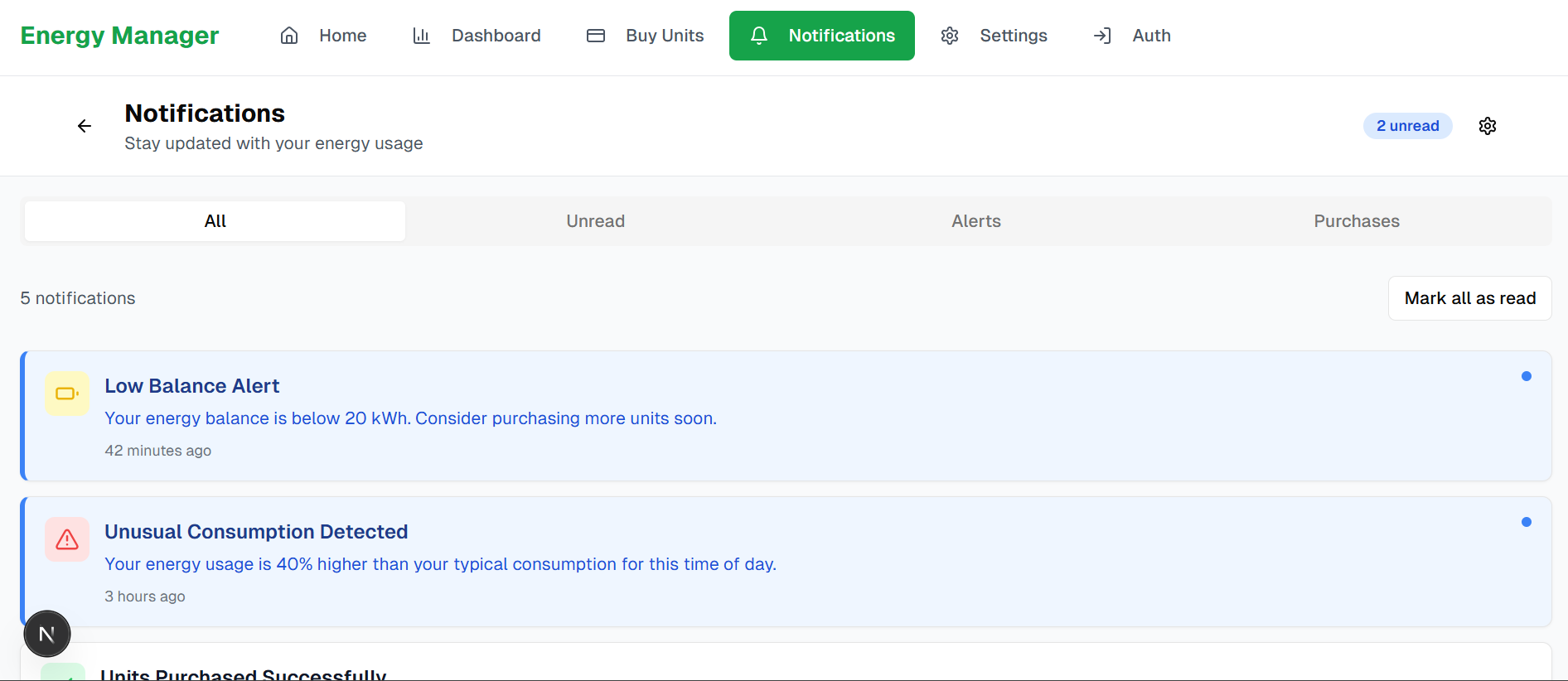The height and width of the screenshot is (681, 1568).
Task: Click the red warning triangle icon
Action: pyautogui.click(x=67, y=539)
